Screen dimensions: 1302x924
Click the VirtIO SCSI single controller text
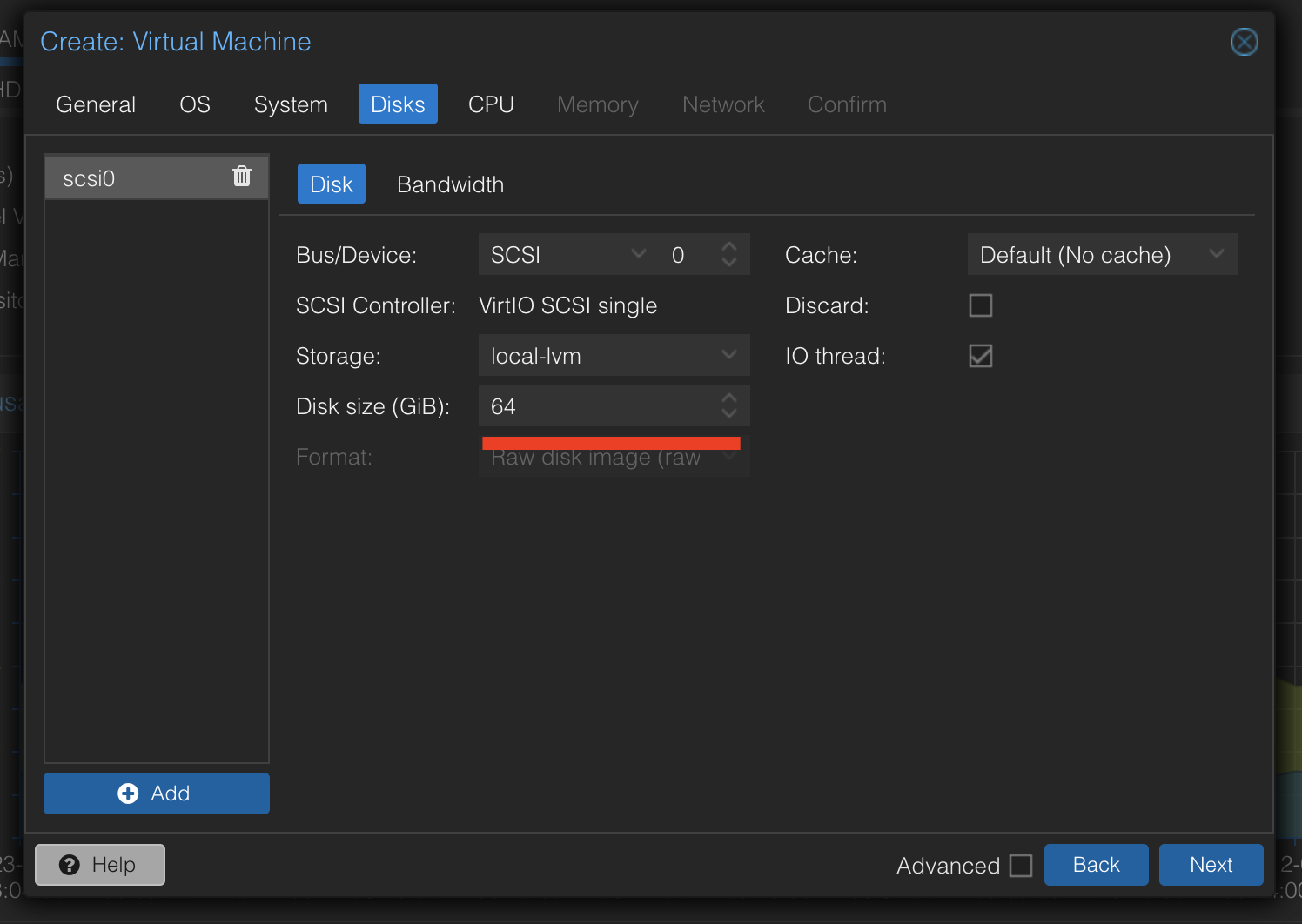pos(567,305)
